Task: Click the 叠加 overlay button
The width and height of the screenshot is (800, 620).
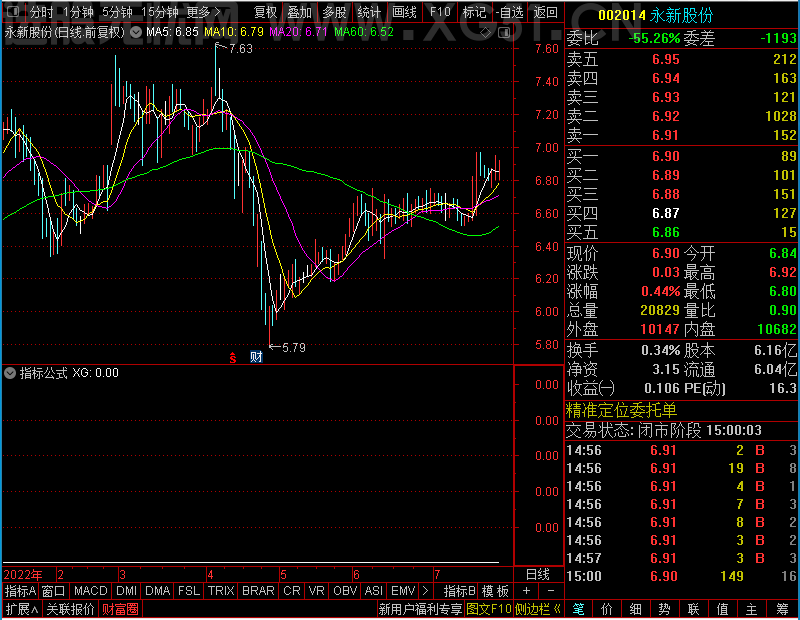Action: tap(300, 12)
